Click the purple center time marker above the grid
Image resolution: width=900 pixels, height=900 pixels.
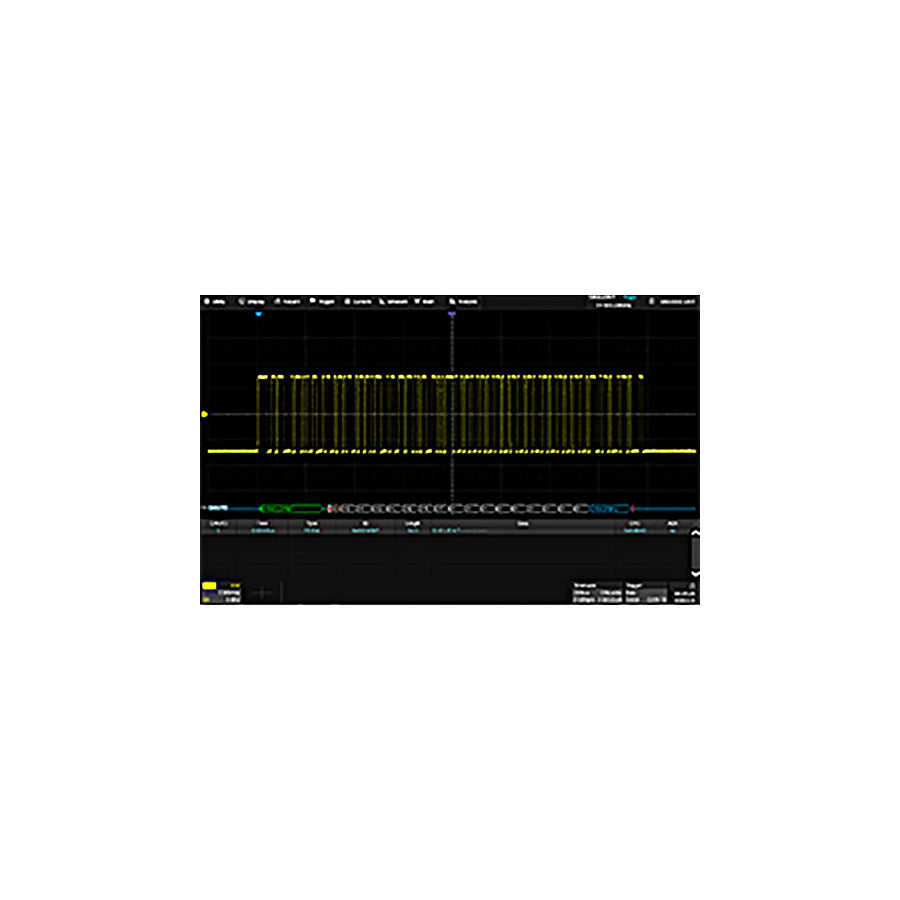click(452, 314)
